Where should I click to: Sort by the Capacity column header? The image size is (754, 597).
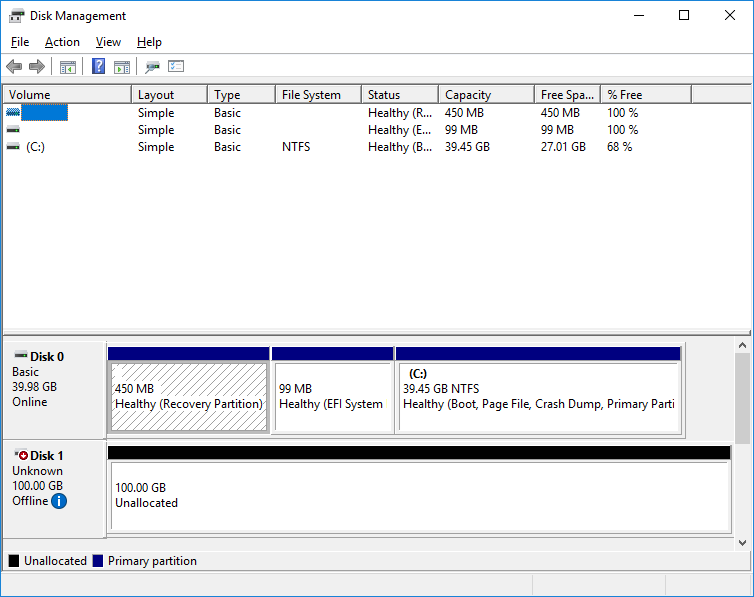pos(487,95)
